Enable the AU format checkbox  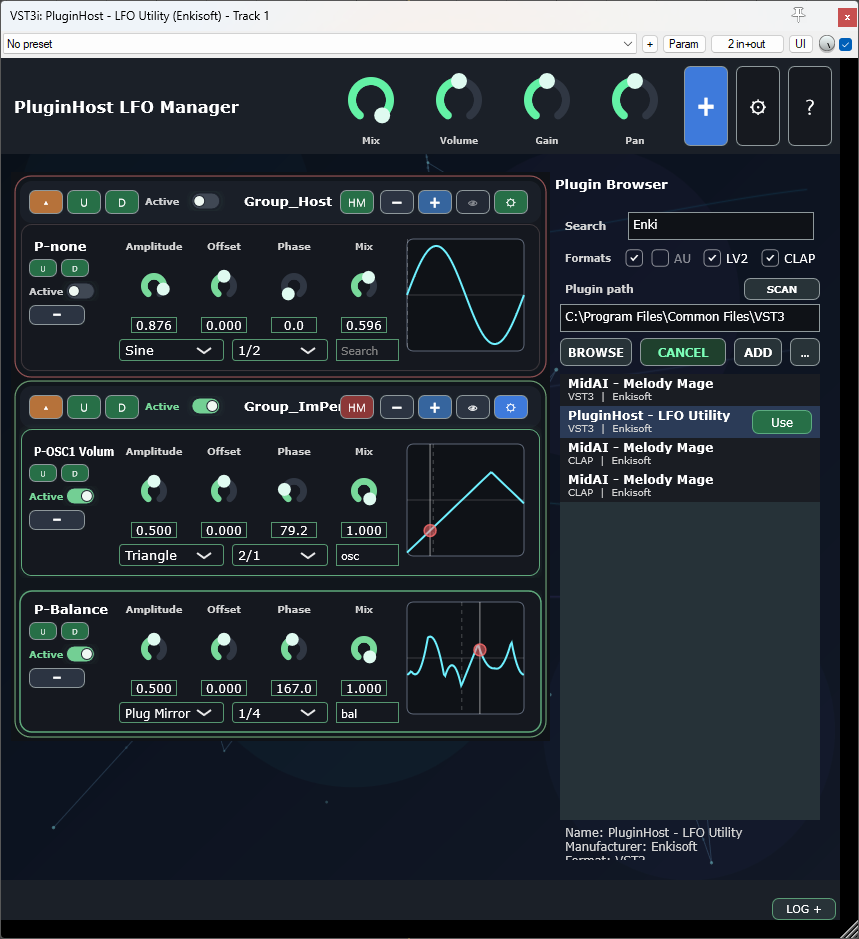point(660,258)
